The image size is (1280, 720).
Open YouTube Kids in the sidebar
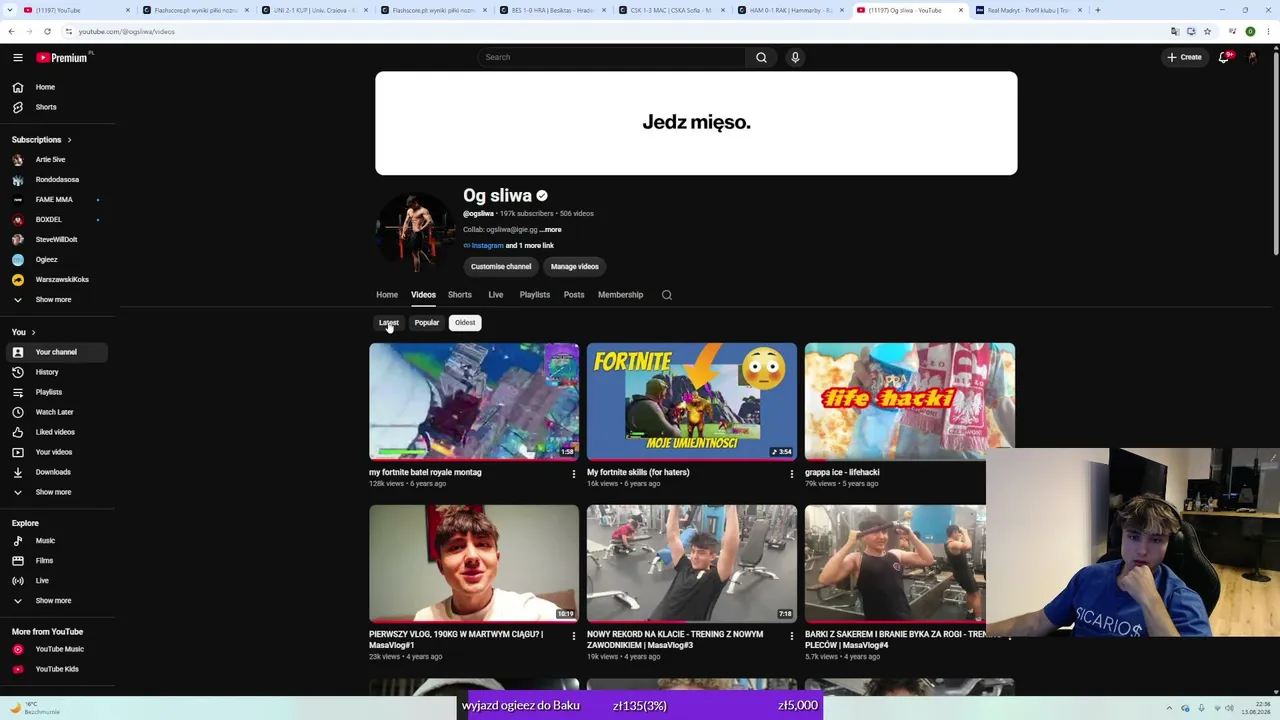point(56,669)
